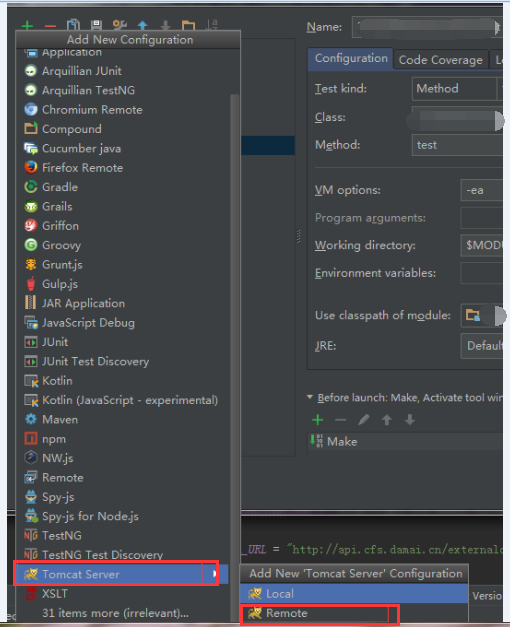This screenshot has height=627, width=510.
Task: Open the Edit Defaults wrench icon
Action: [x=120, y=25]
